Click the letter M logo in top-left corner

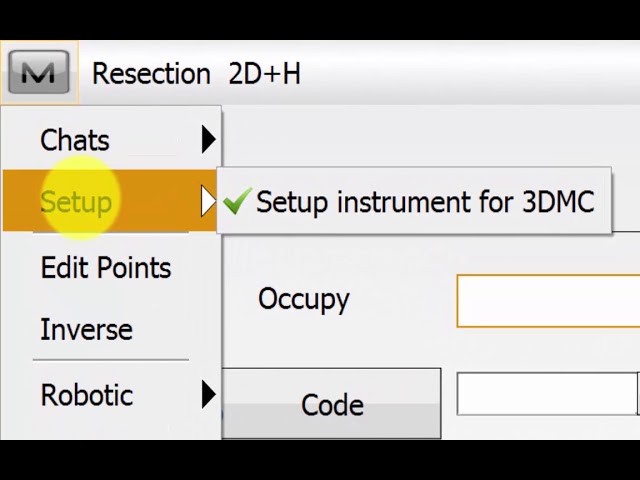click(38, 73)
